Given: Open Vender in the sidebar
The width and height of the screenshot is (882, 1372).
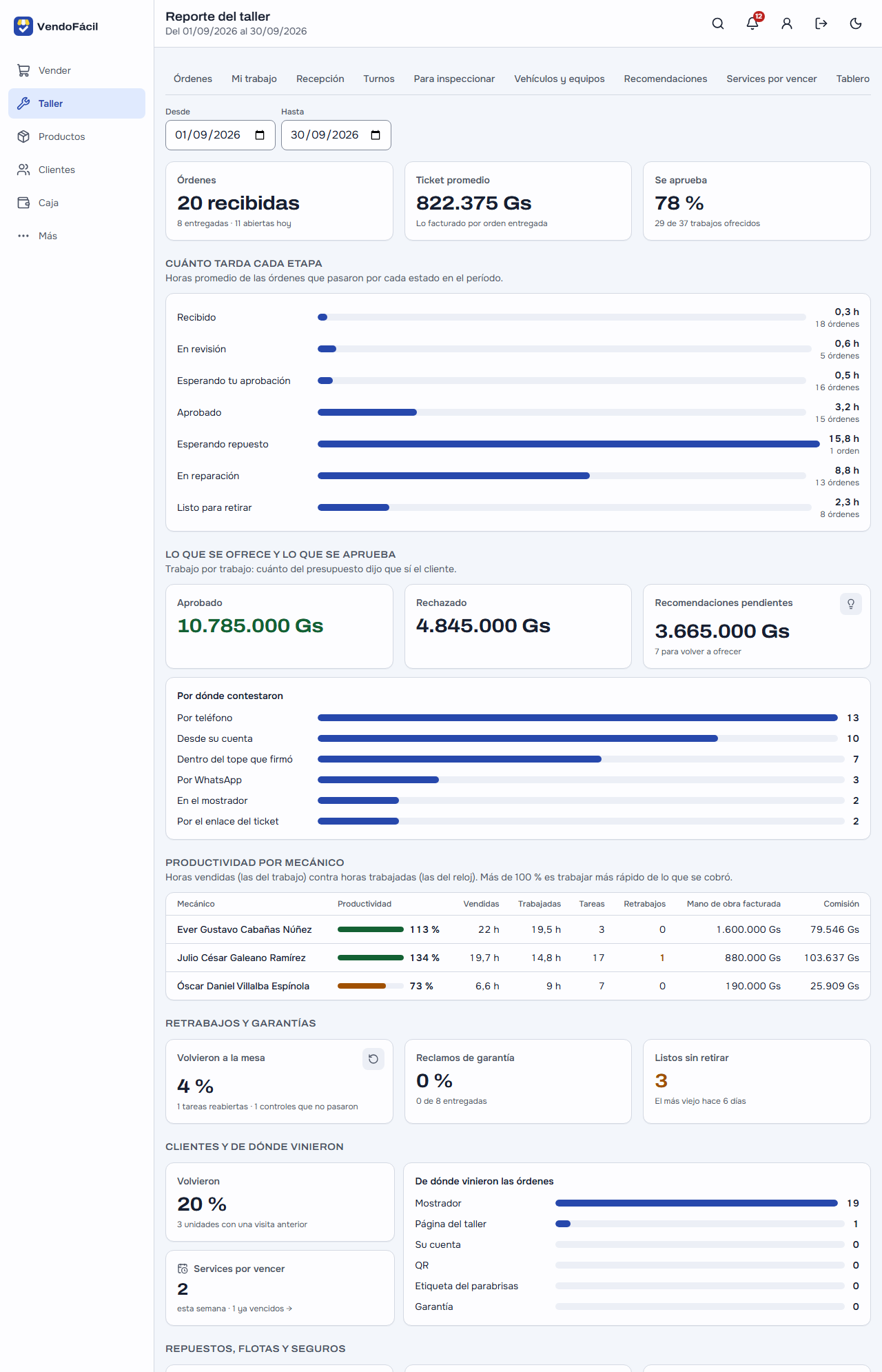Looking at the screenshot, I should coord(76,70).
